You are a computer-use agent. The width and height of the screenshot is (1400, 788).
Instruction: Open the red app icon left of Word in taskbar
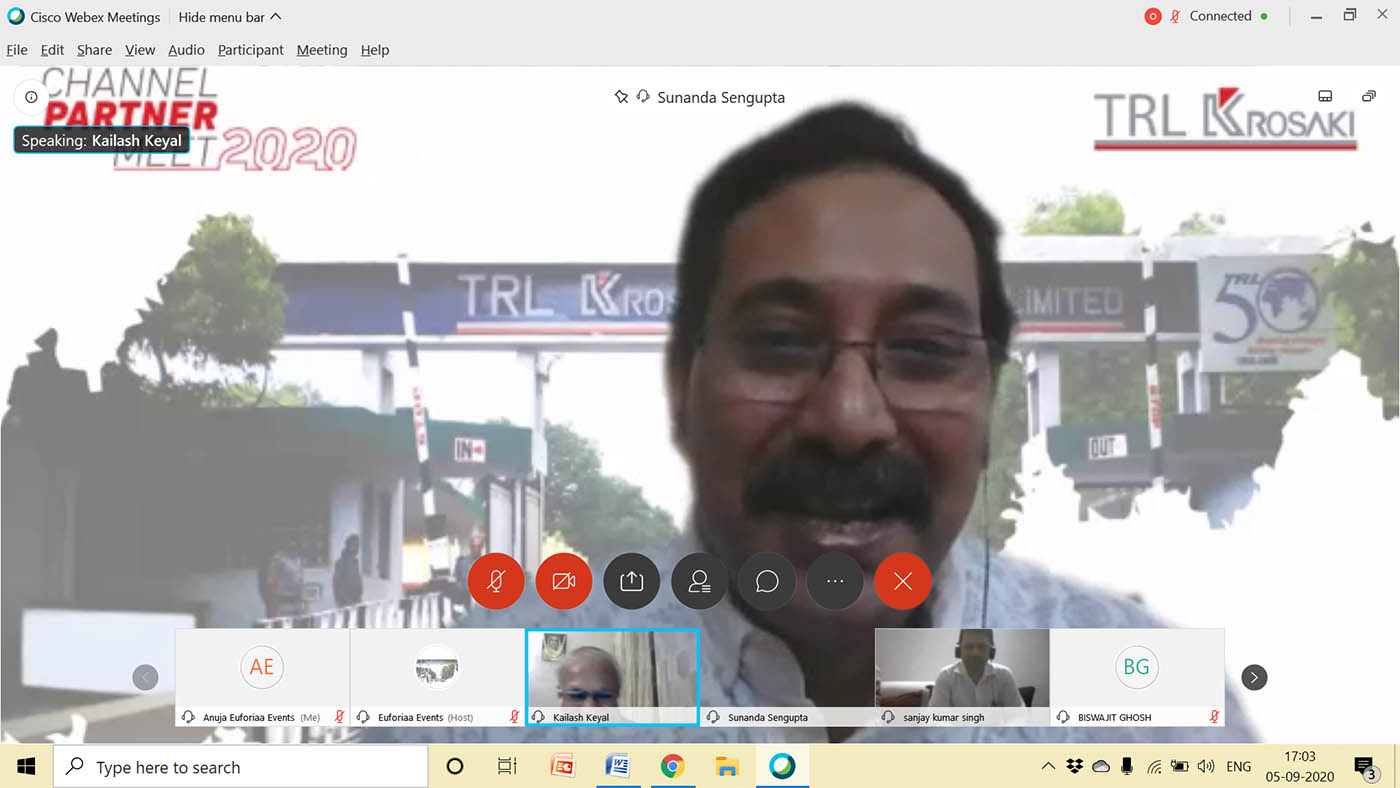click(563, 767)
